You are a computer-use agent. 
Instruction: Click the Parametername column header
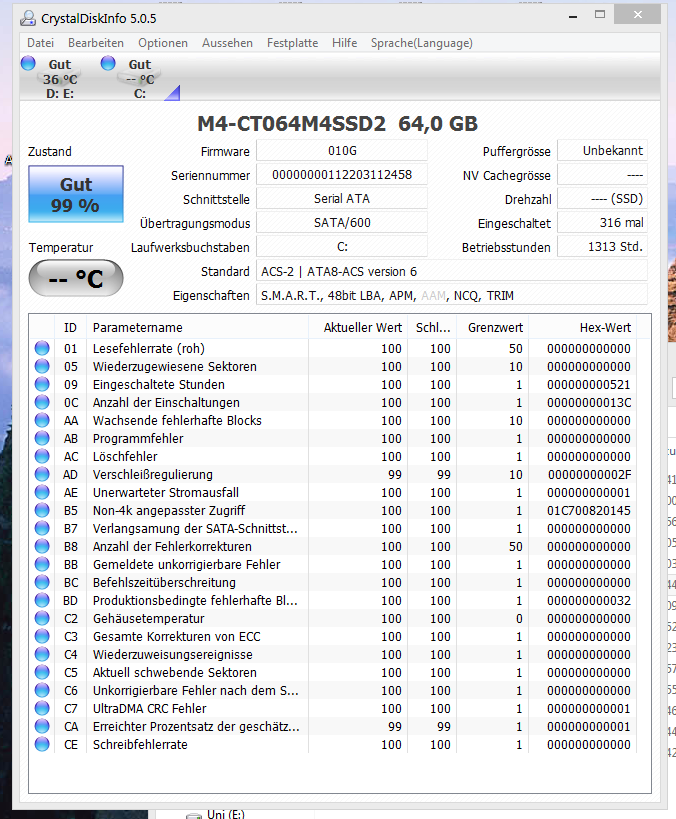(197, 327)
